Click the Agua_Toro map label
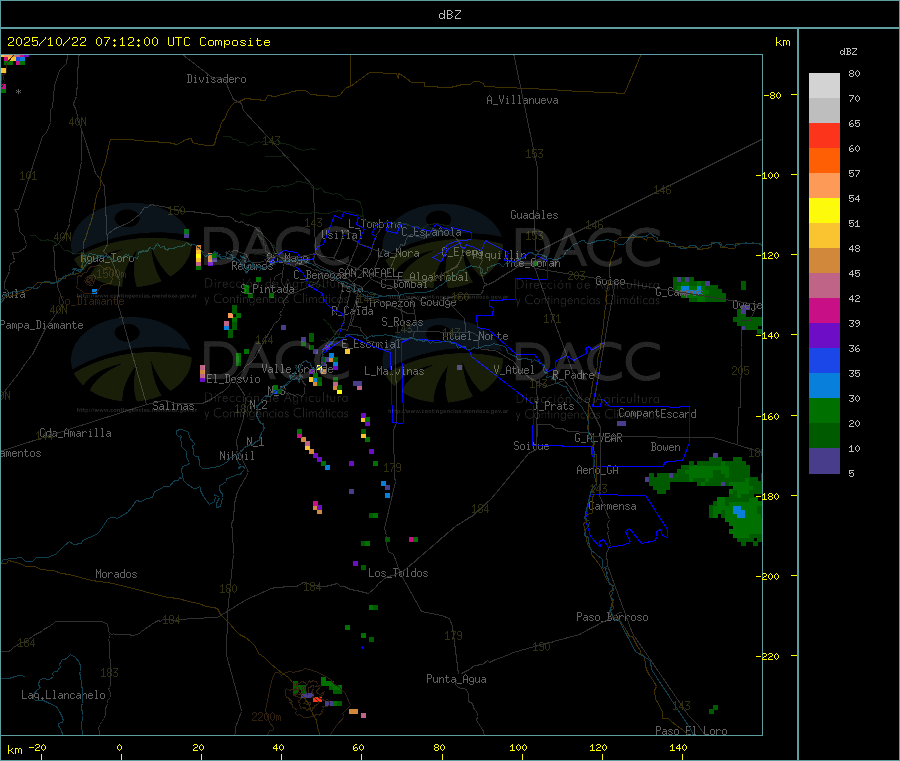 [107, 258]
